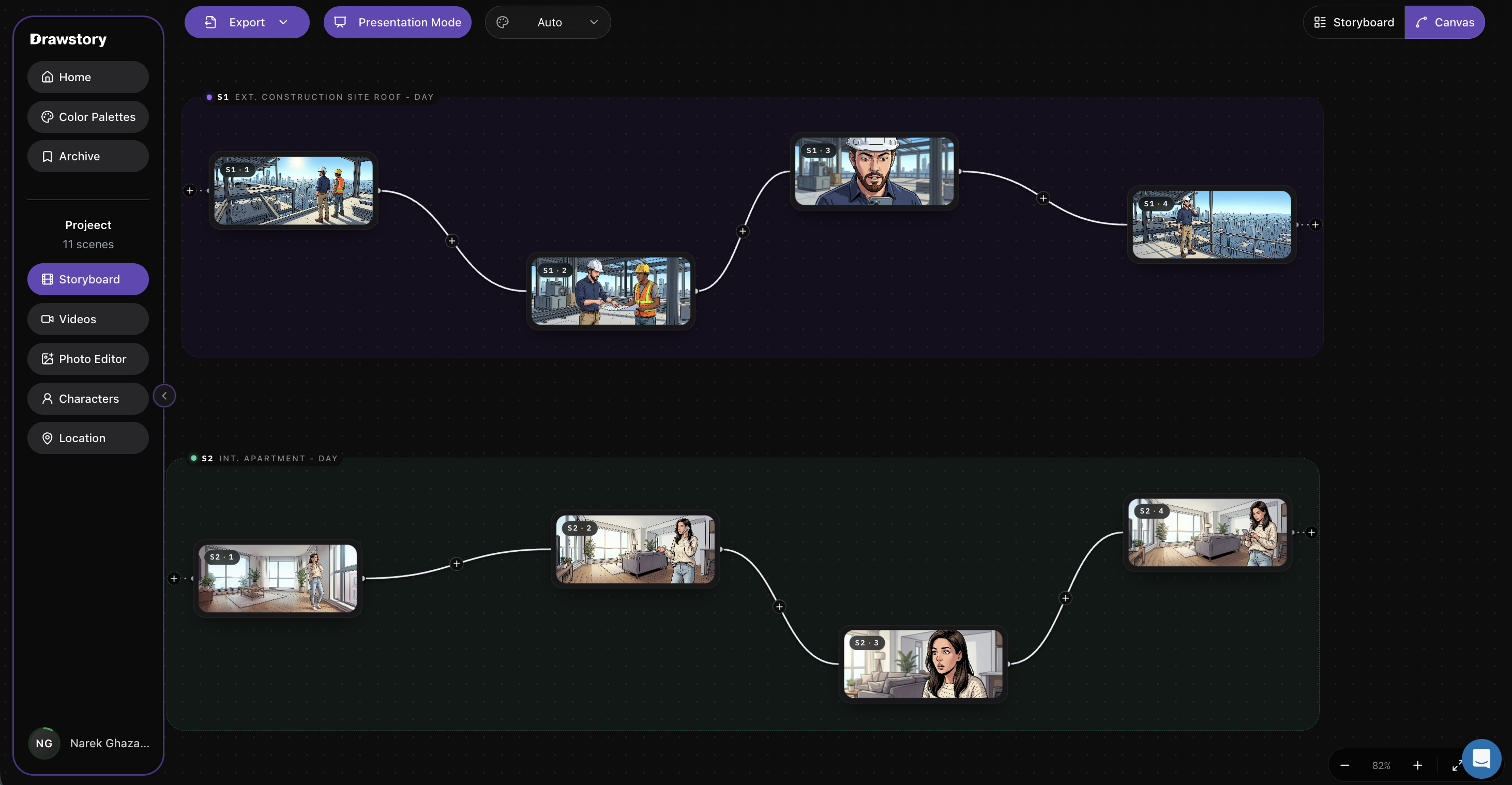Add shot between S1 · 2 and S1 · 3

[x=743, y=231]
